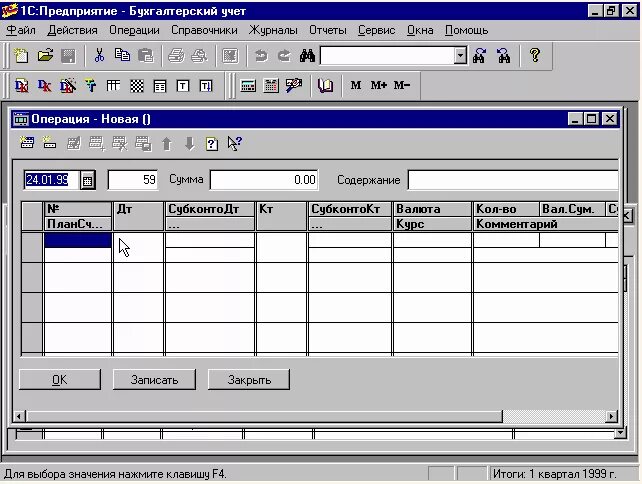Click the Содержание text field
This screenshot has height=484, width=642.
513,180
